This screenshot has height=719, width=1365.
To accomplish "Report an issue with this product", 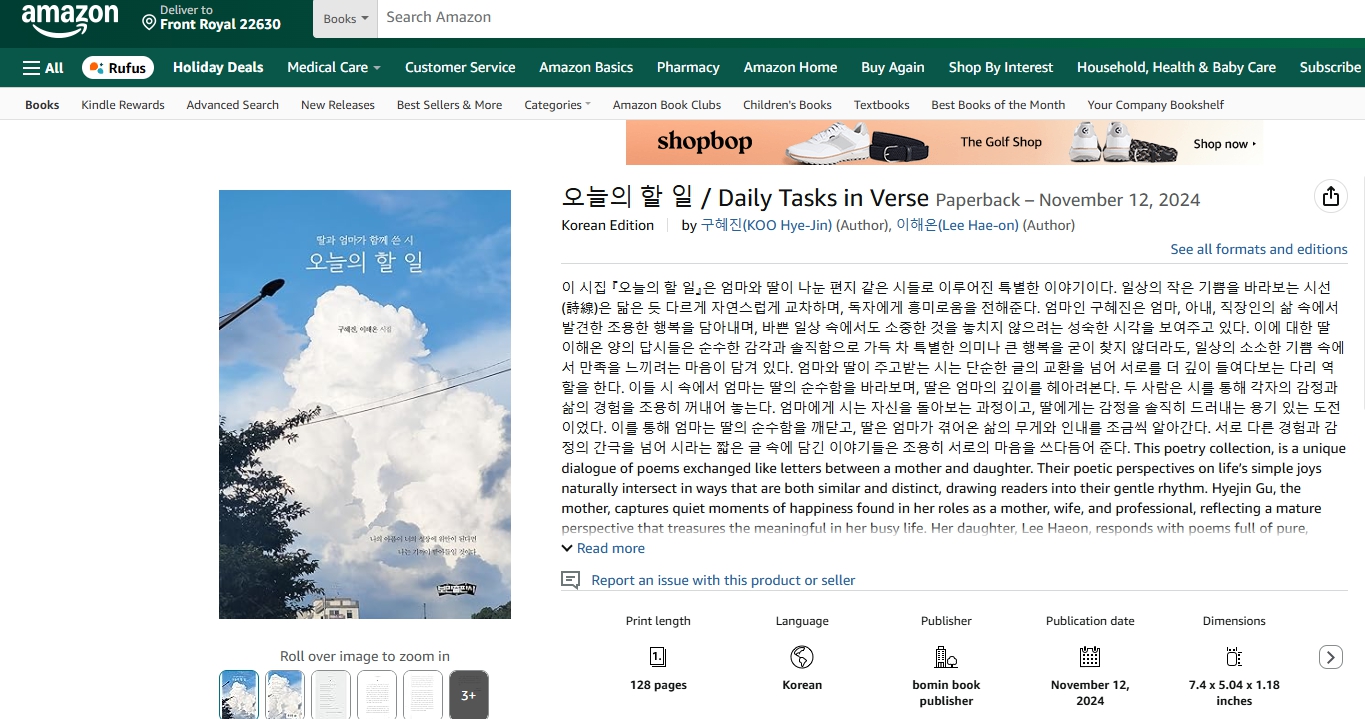I will coord(723,580).
